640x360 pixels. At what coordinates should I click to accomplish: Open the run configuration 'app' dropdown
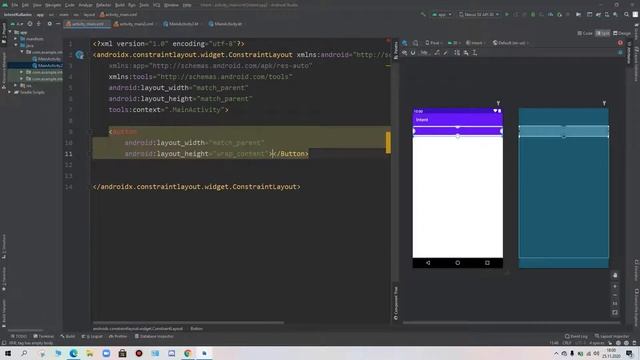pos(442,14)
